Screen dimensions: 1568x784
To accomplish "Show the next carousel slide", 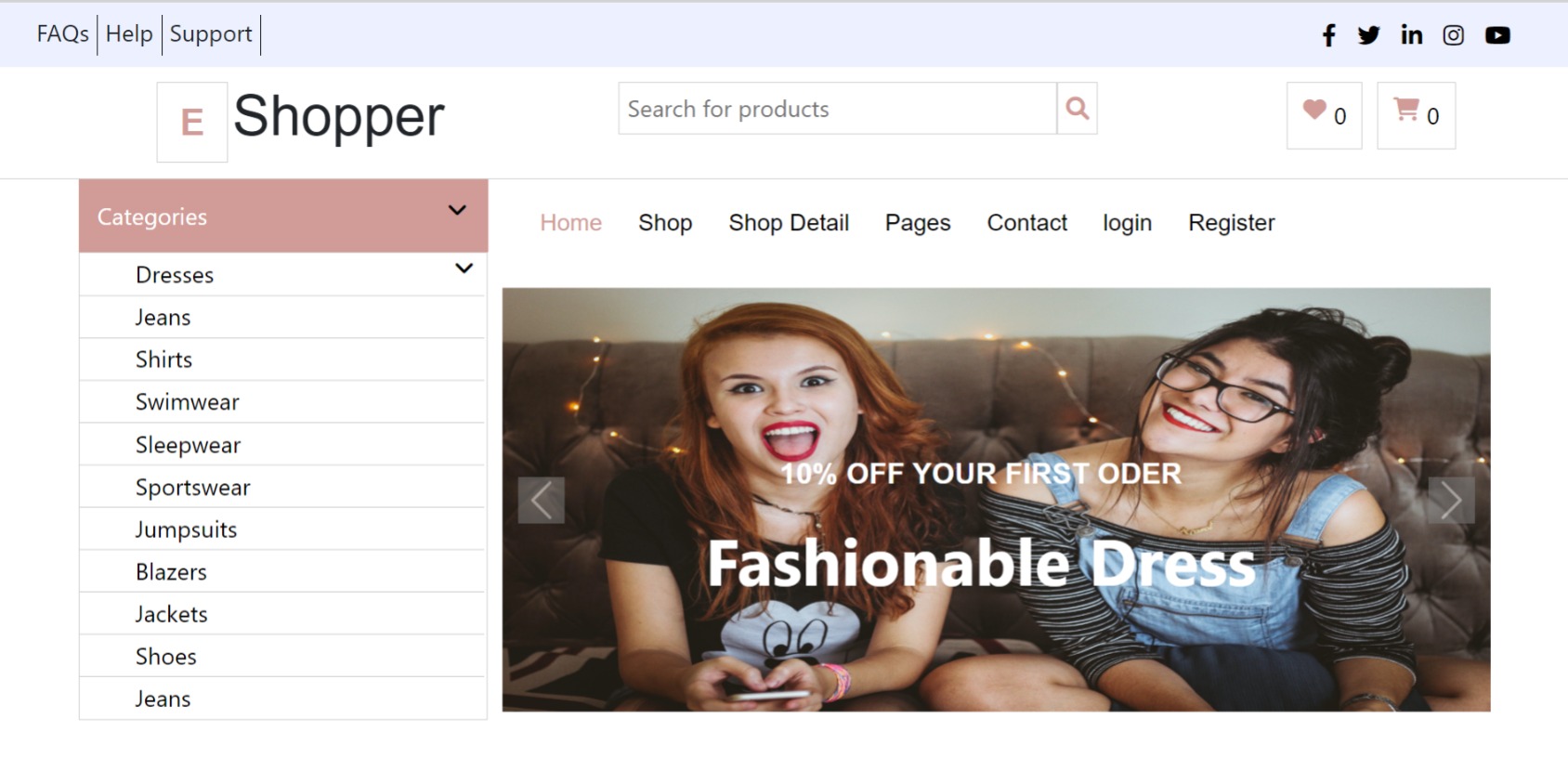I will (x=1451, y=501).
